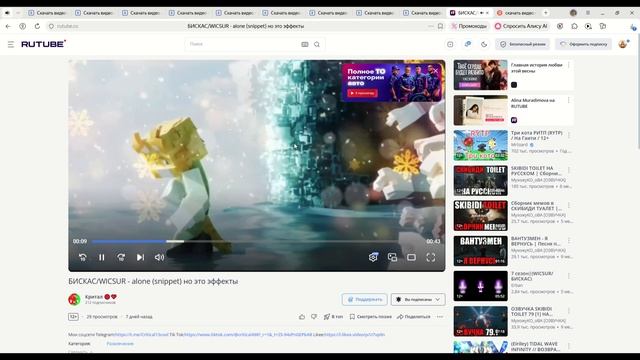Click Поделиться to share the video
The width and height of the screenshot is (640, 360).
[x=414, y=317]
